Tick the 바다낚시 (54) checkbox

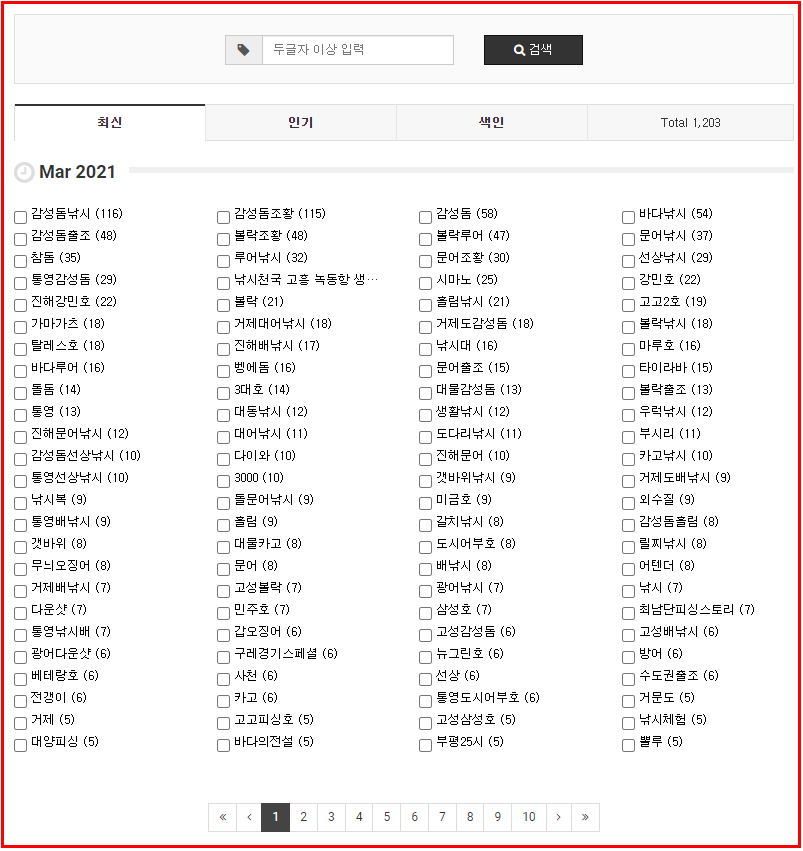coord(628,217)
